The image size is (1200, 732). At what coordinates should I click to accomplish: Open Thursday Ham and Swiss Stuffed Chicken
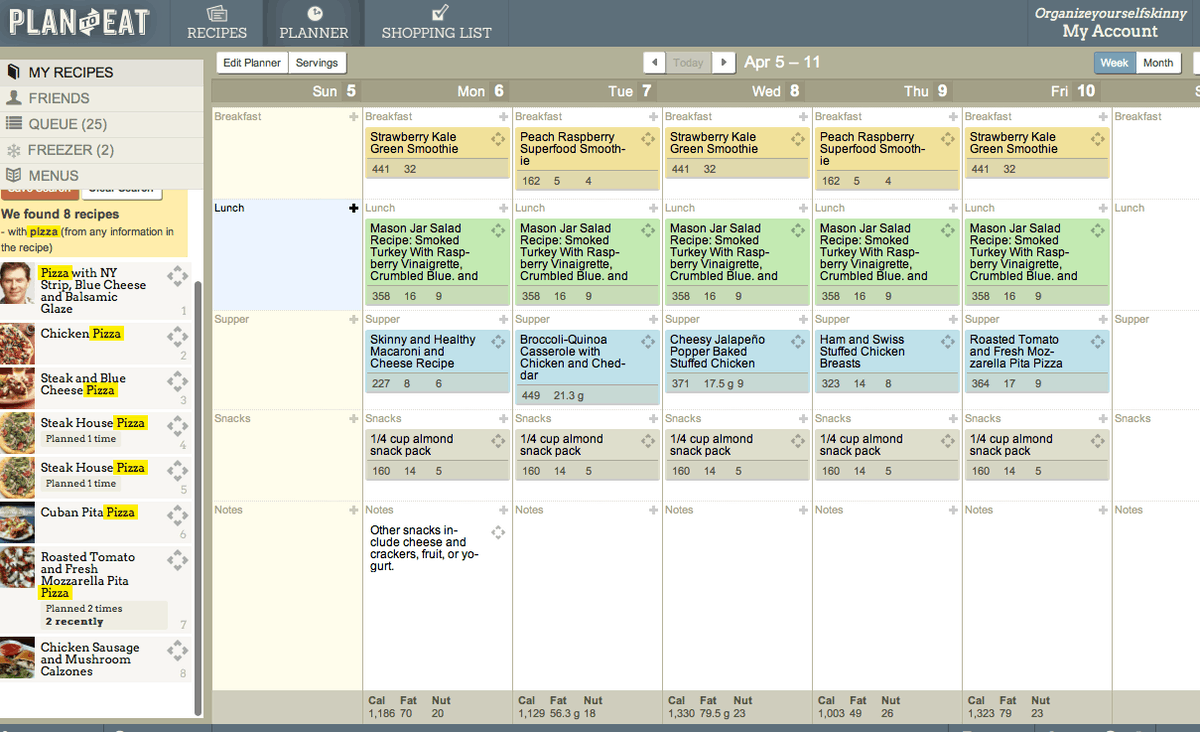(x=862, y=351)
